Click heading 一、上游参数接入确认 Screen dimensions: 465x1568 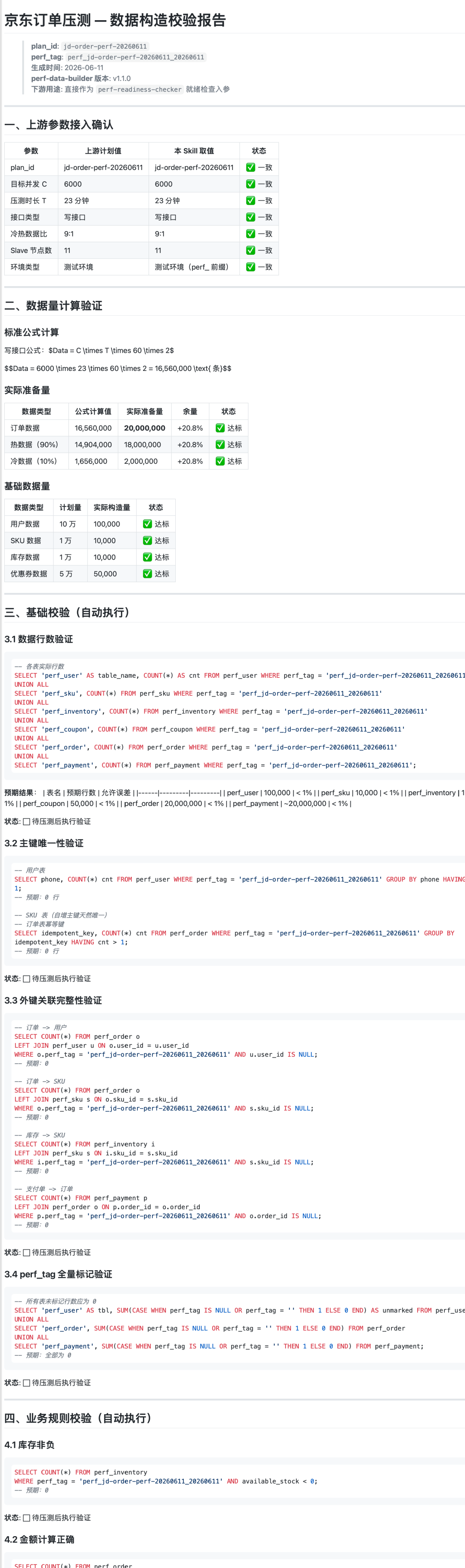coord(59,125)
